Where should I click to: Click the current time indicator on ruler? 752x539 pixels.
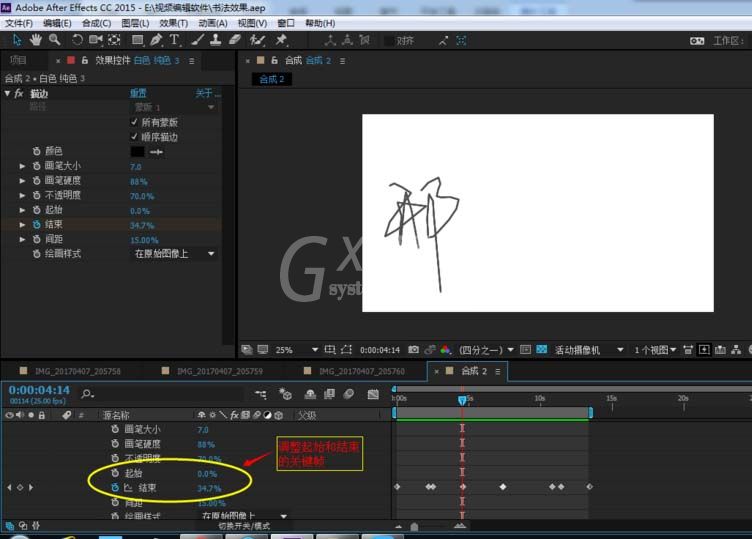click(x=462, y=400)
